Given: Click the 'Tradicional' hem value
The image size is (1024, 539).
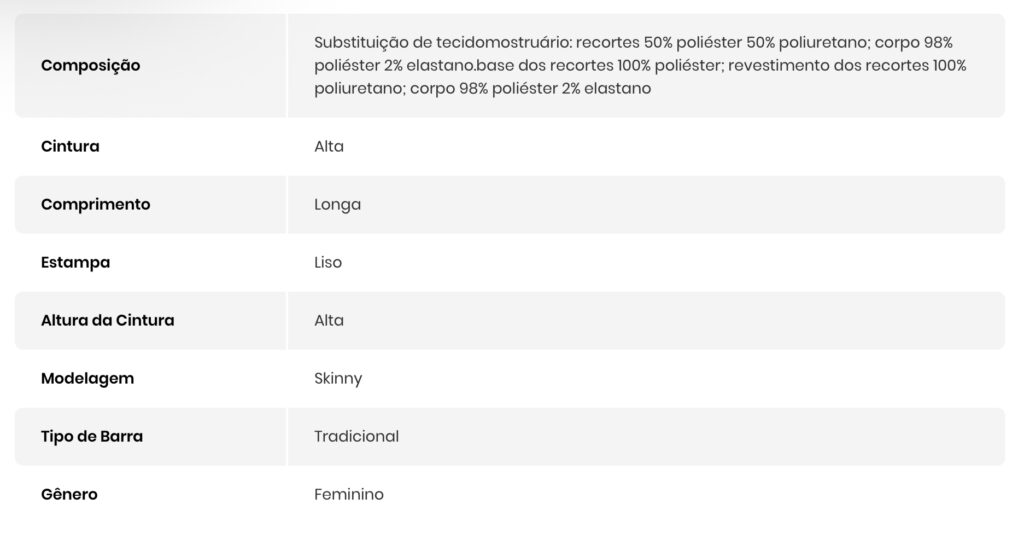Looking at the screenshot, I should point(356,436).
